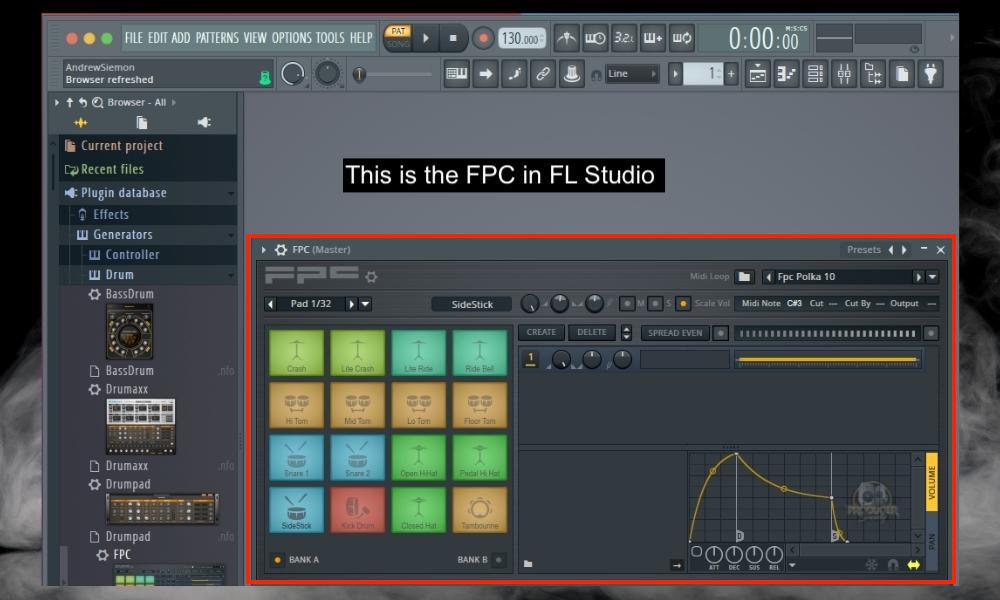Open the Line snap dropdown

pos(631,74)
